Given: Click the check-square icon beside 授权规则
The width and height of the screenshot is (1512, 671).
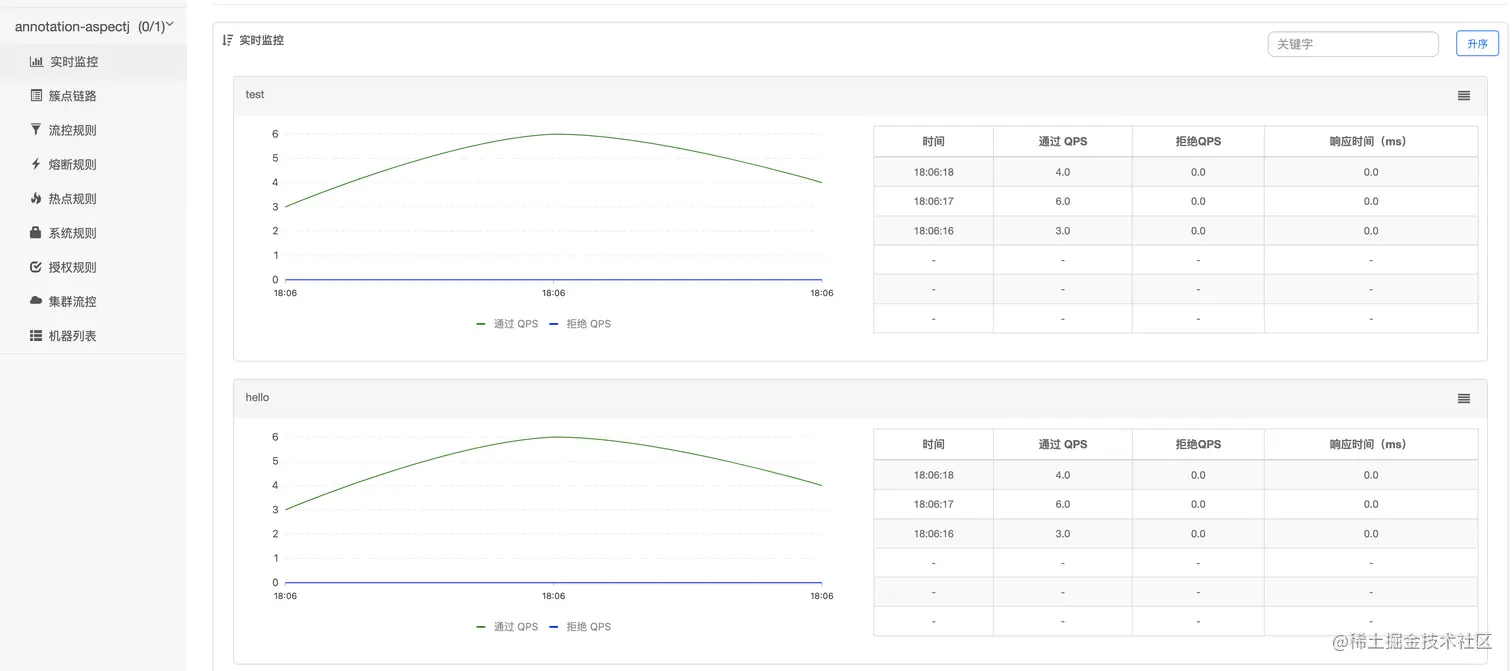Looking at the screenshot, I should (36, 267).
